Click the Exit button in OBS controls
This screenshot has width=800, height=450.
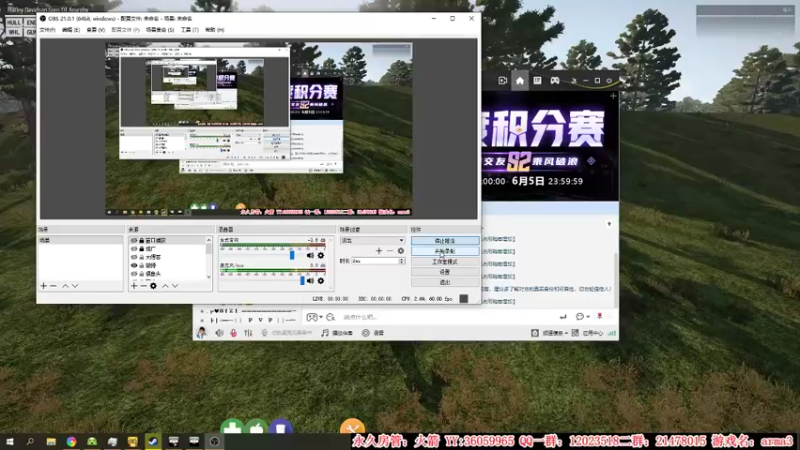coord(445,282)
